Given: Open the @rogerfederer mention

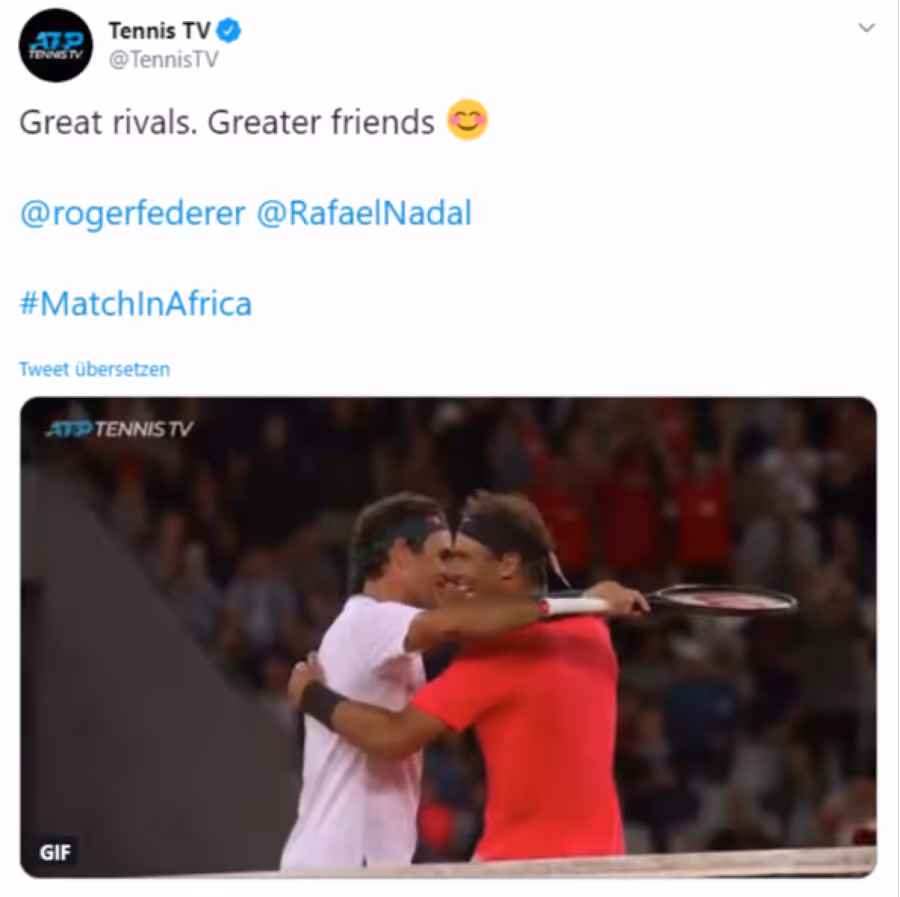Looking at the screenshot, I should click(x=133, y=214).
